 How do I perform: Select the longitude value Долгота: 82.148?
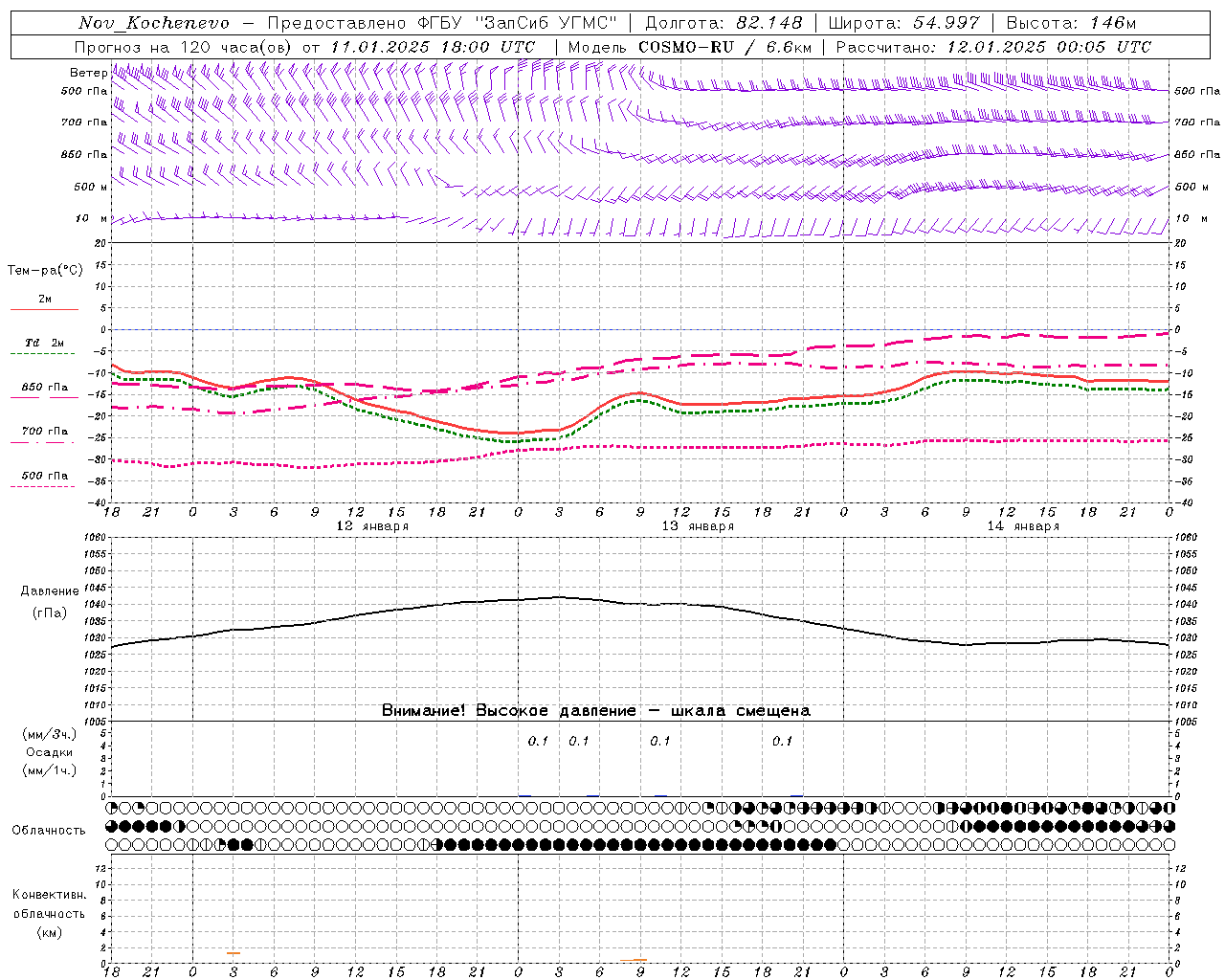[724, 23]
